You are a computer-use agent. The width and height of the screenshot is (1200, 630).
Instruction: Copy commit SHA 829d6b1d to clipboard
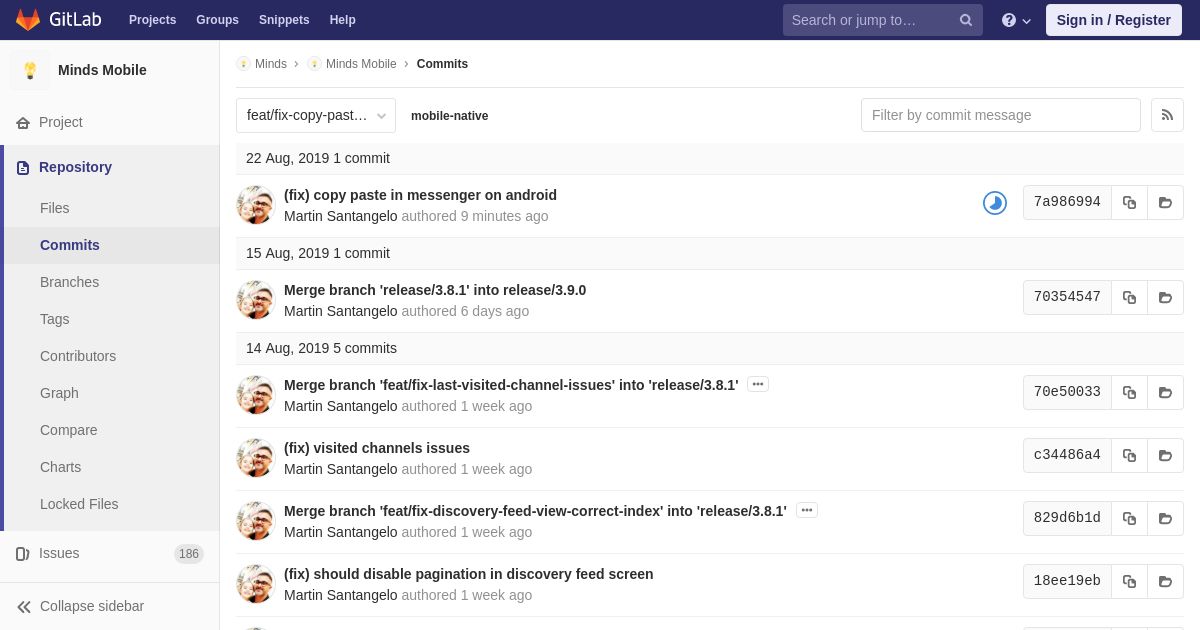tap(1129, 518)
